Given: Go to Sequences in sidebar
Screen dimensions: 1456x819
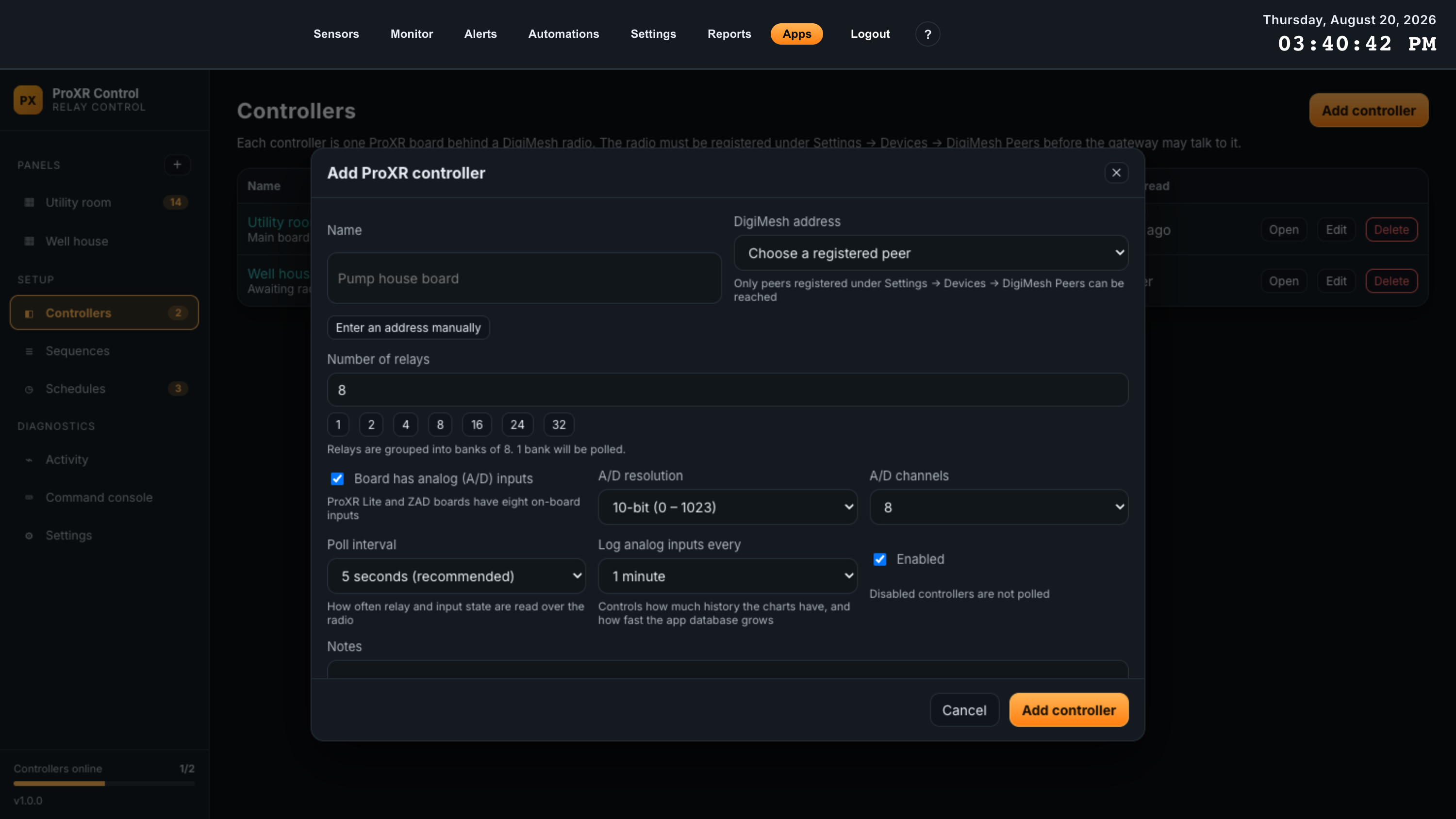Looking at the screenshot, I should point(104,351).
